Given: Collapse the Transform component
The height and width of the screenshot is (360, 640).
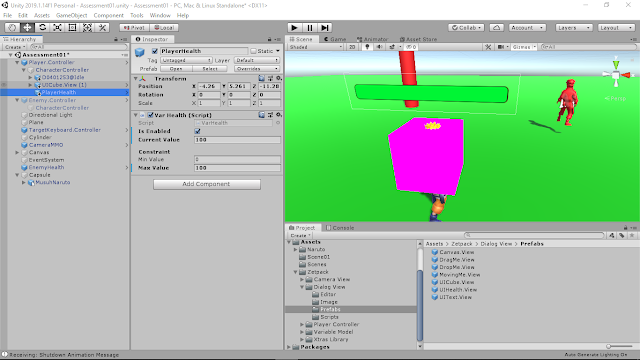Looking at the screenshot, I should pos(136,78).
